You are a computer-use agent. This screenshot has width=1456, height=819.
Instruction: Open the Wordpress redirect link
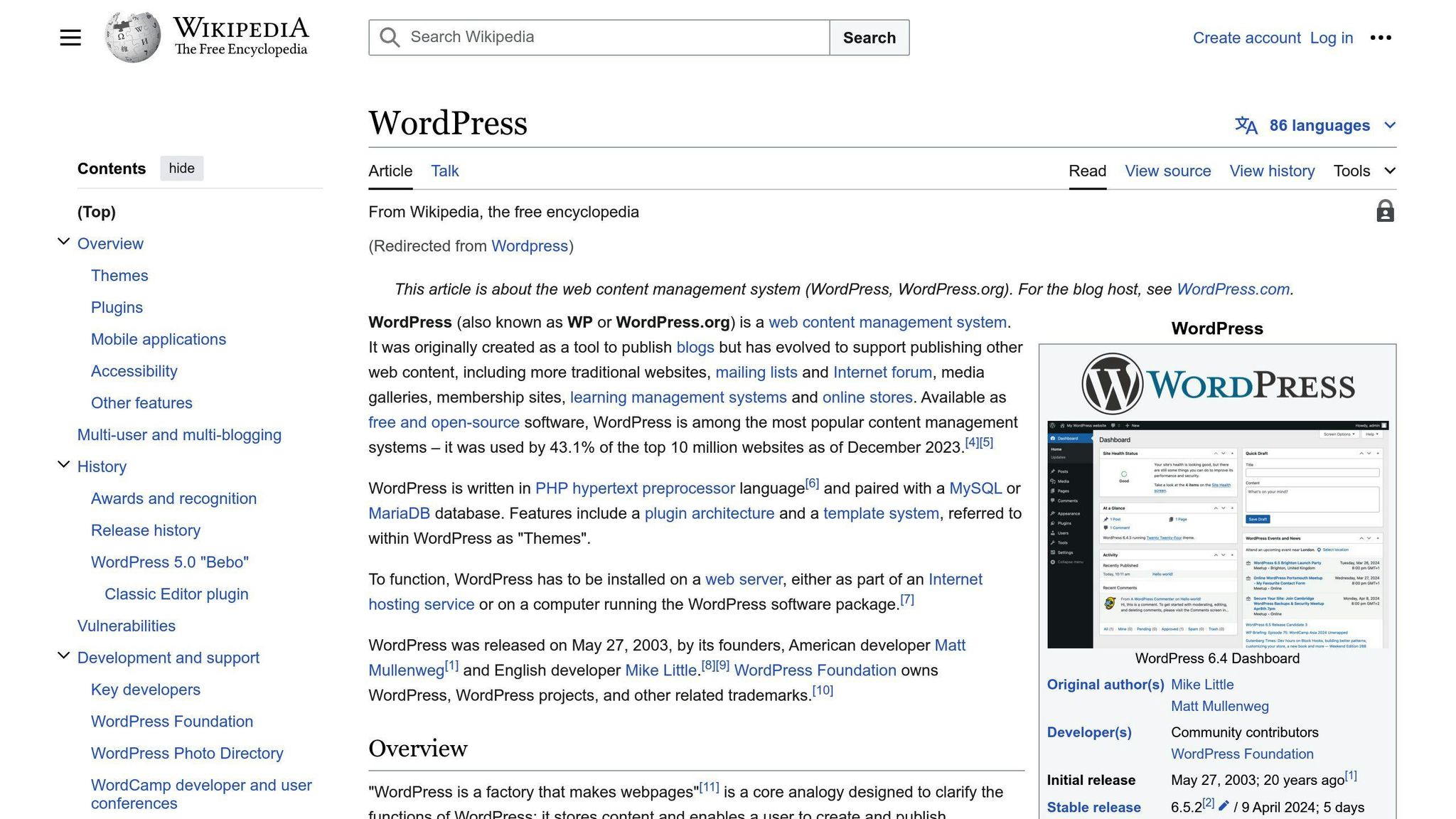530,246
